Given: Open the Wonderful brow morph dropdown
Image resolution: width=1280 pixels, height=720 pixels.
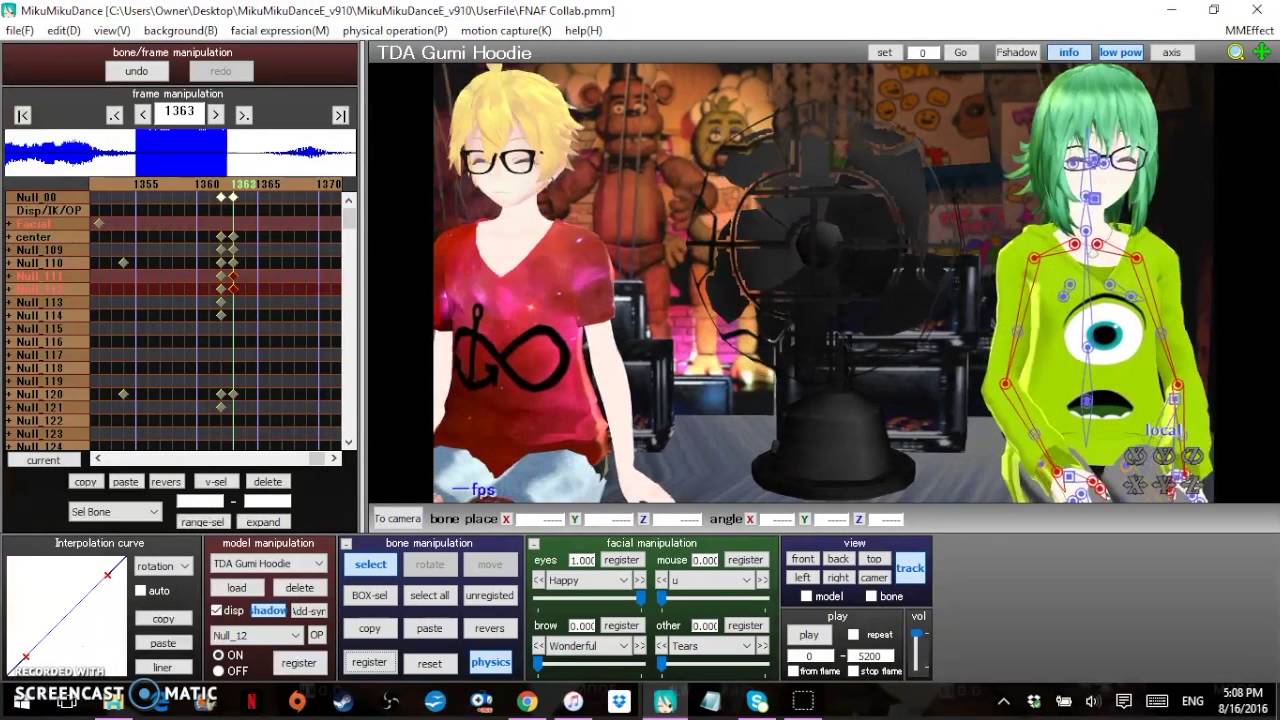Looking at the screenshot, I should (x=588, y=646).
